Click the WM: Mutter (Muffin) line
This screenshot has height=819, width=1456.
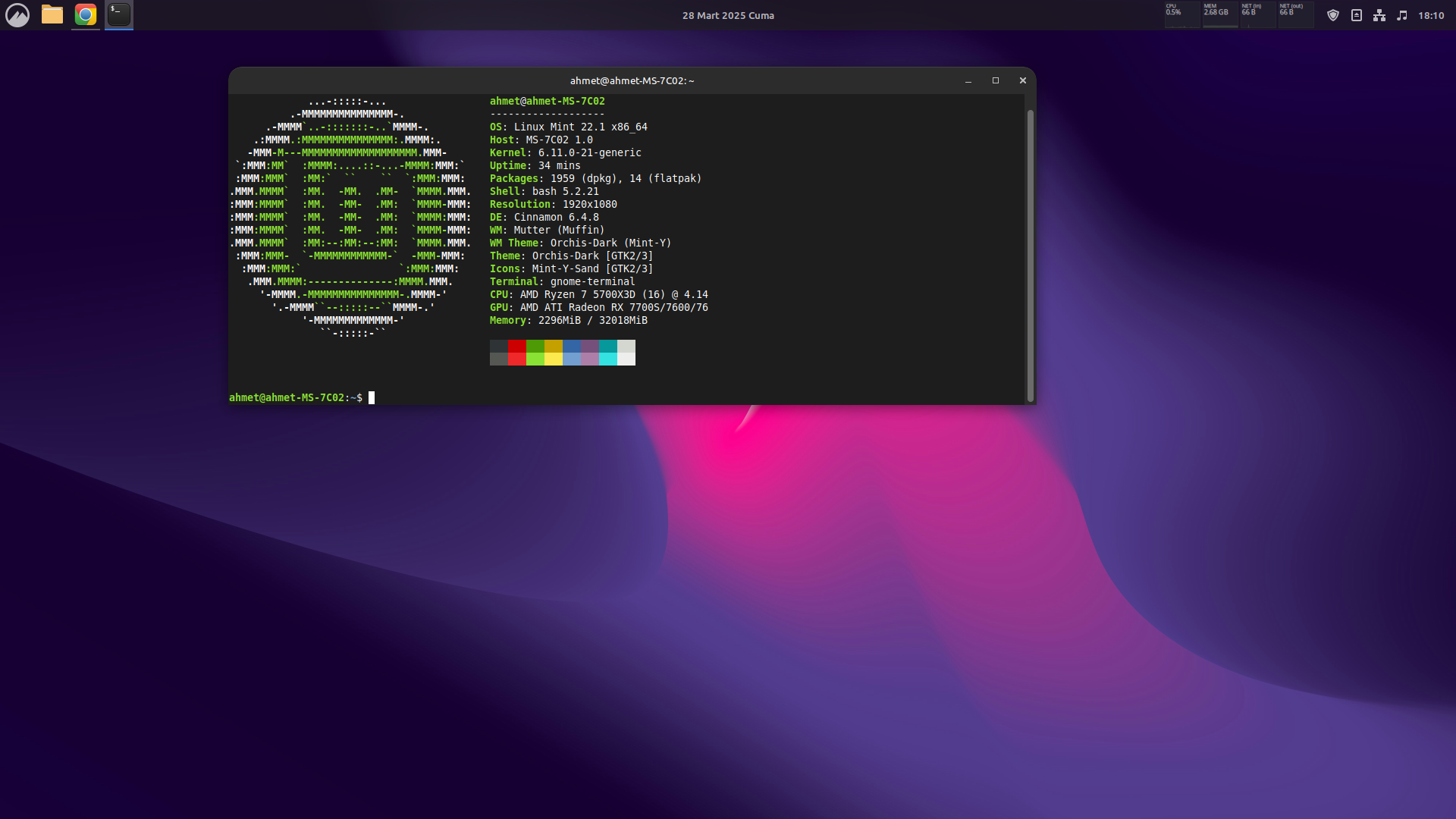pos(548,230)
